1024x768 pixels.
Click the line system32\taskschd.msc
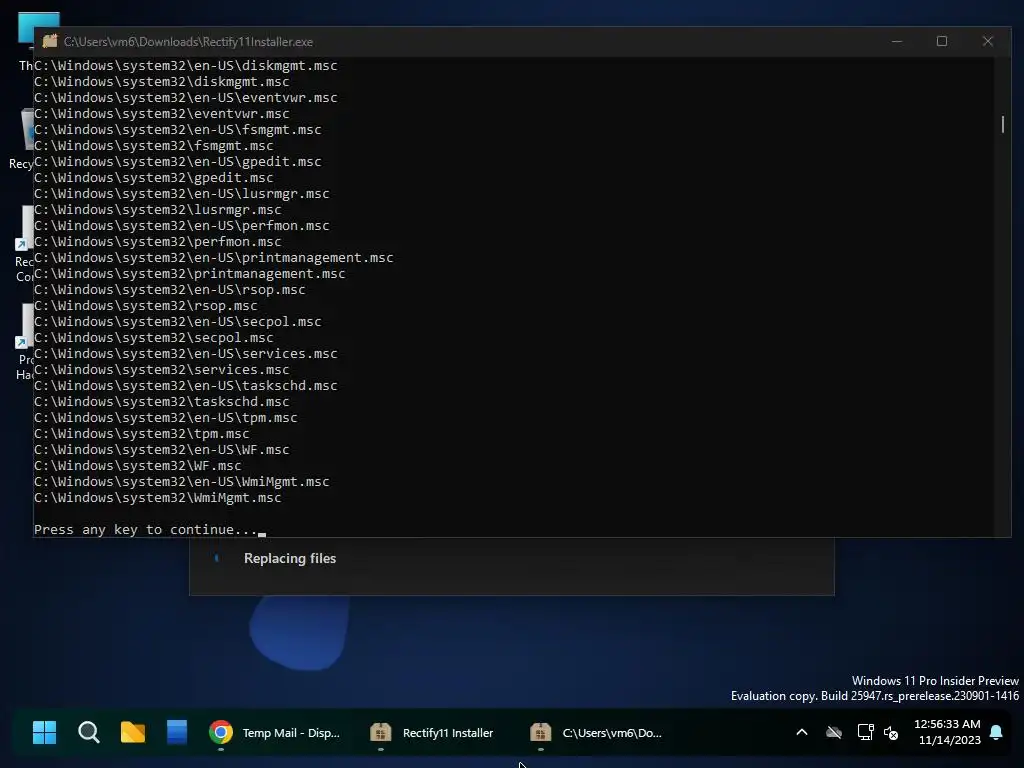[161, 402]
